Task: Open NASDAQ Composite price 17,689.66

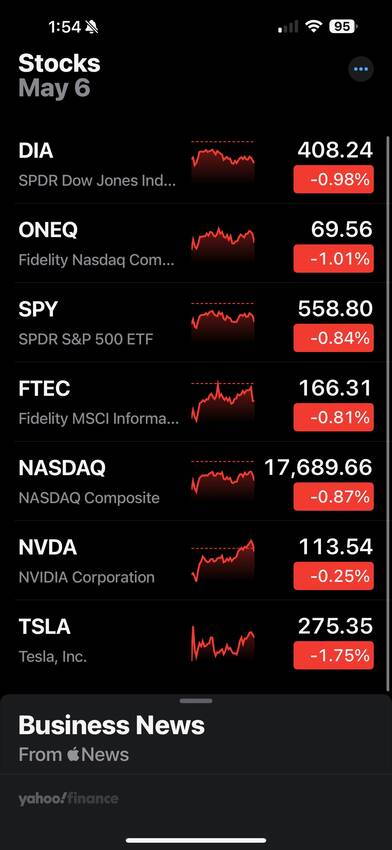Action: (318, 467)
